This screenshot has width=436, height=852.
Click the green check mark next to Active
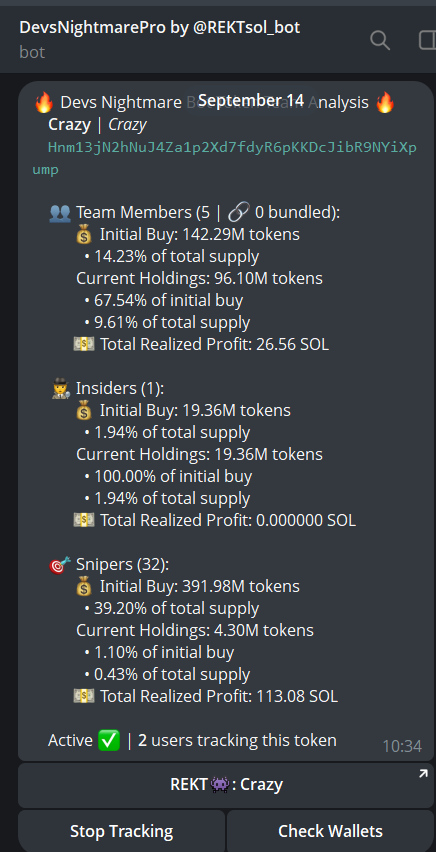109,741
